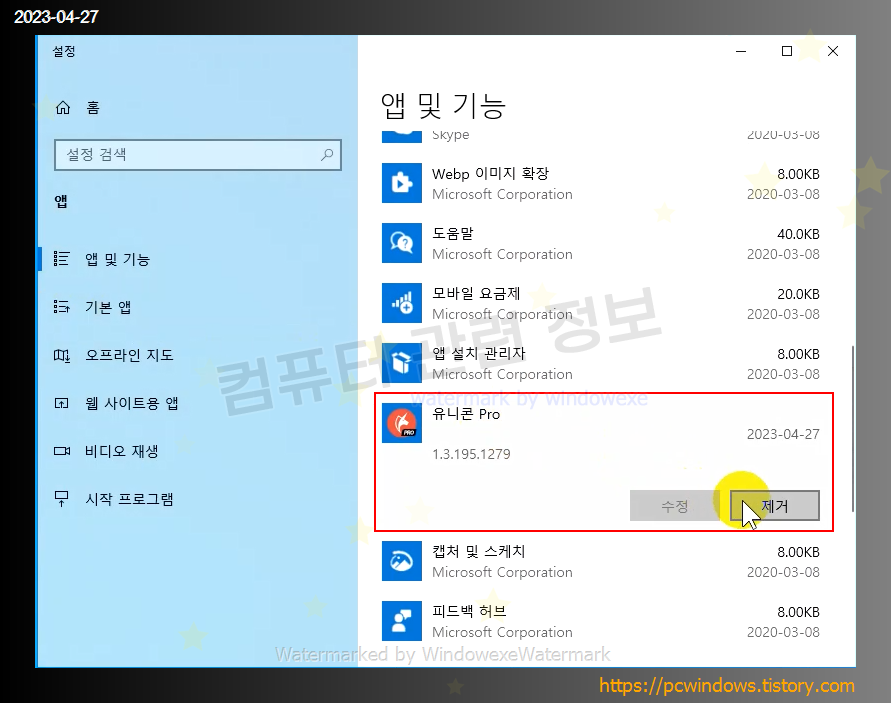This screenshot has height=703, width=891.
Task: Click the 기본 앱 sidebar icon
Action: pos(61,307)
